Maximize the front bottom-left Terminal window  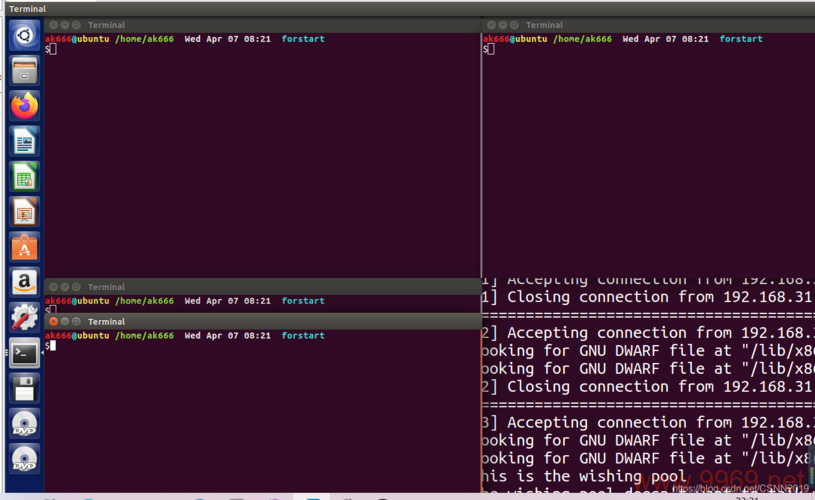(x=76, y=322)
